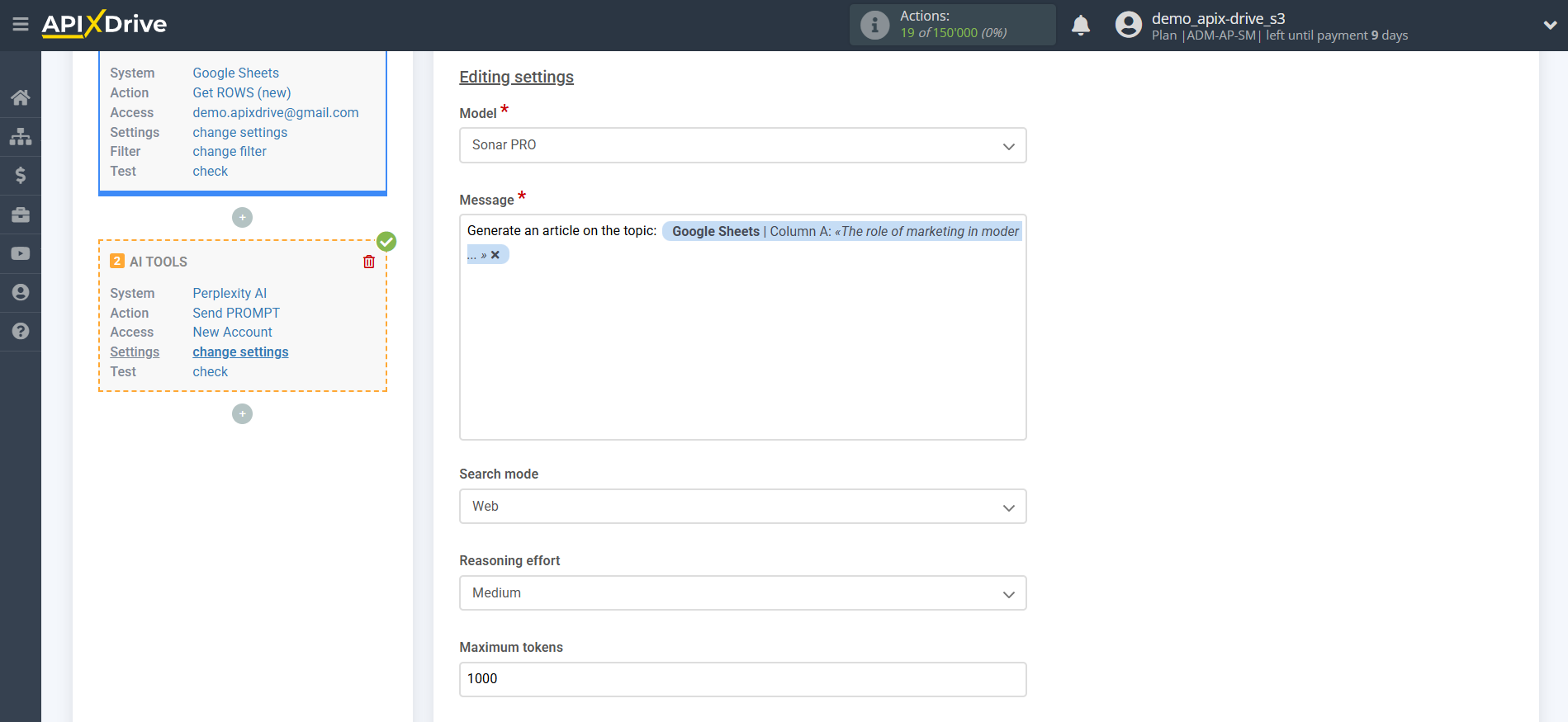Go to the Home sidebar icon
Image resolution: width=1568 pixels, height=722 pixels.
tap(21, 97)
